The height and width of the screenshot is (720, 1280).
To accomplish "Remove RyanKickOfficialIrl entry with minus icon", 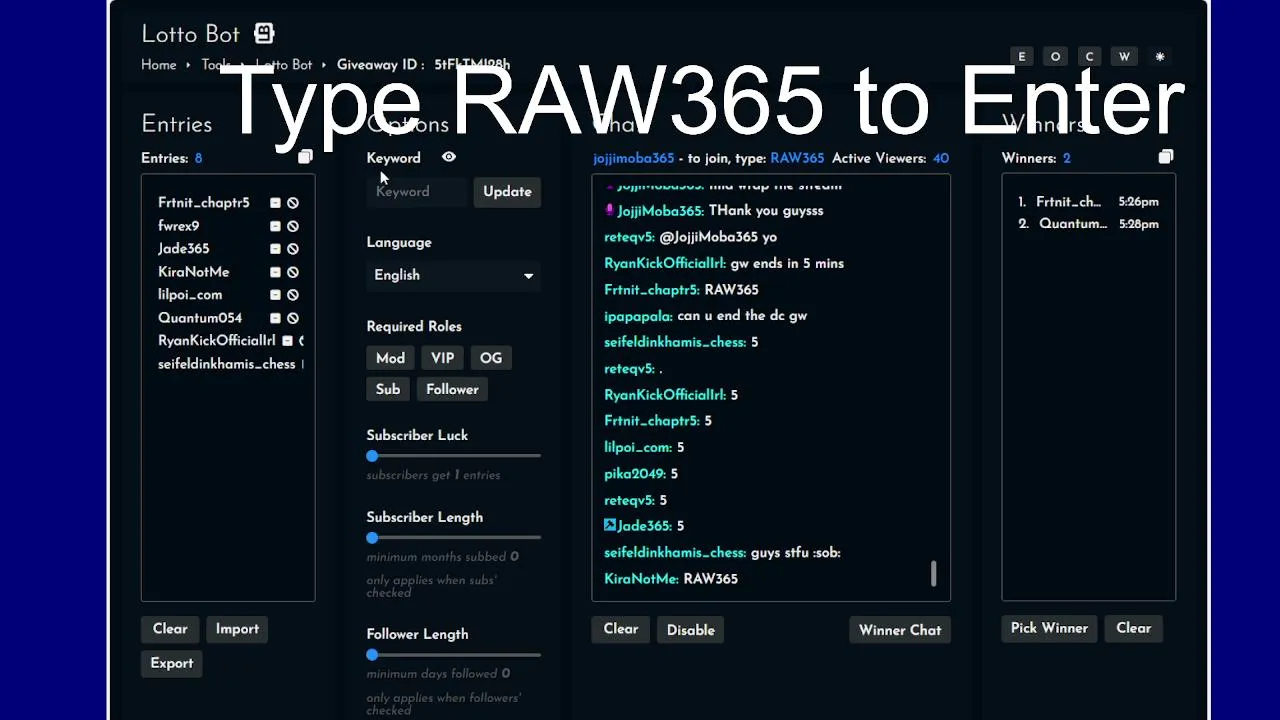I will point(287,341).
